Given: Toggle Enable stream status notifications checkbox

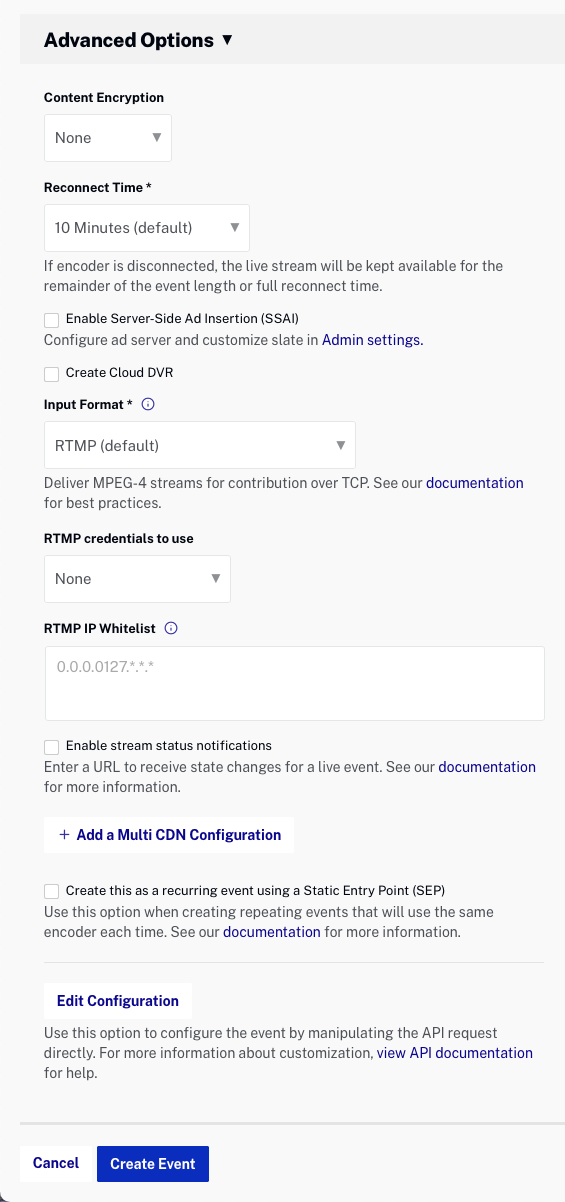Looking at the screenshot, I should 52,747.
